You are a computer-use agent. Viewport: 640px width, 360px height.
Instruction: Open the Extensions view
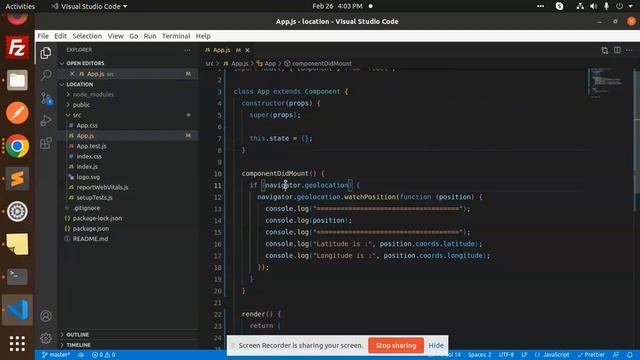[46, 143]
